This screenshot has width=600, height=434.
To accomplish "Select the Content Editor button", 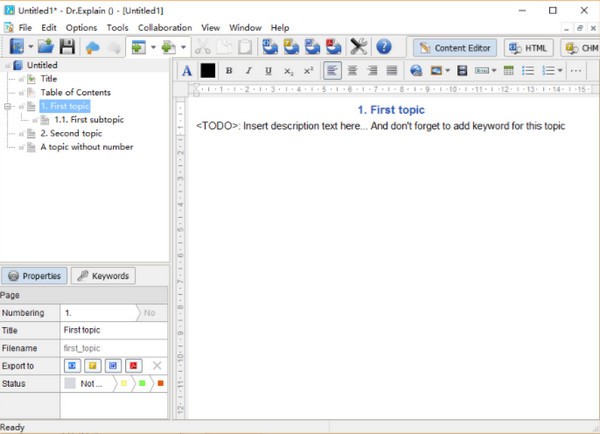I will click(x=454, y=47).
